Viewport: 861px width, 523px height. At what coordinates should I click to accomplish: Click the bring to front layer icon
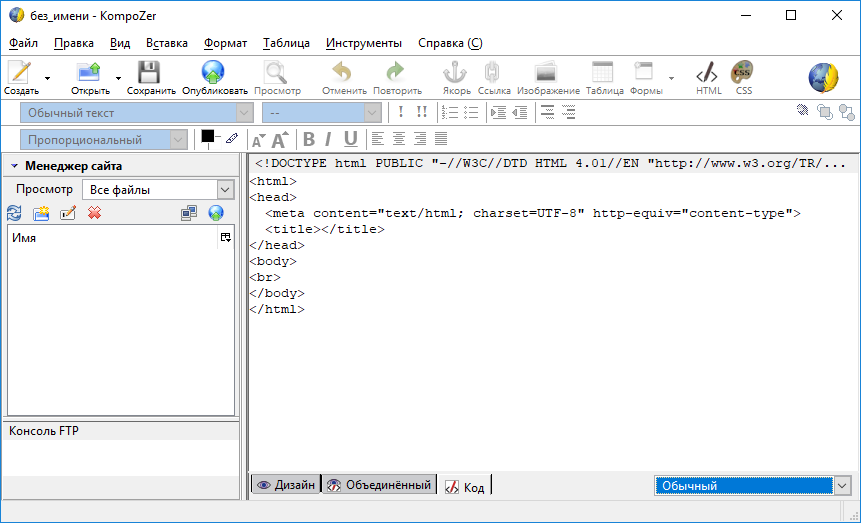coord(825,112)
